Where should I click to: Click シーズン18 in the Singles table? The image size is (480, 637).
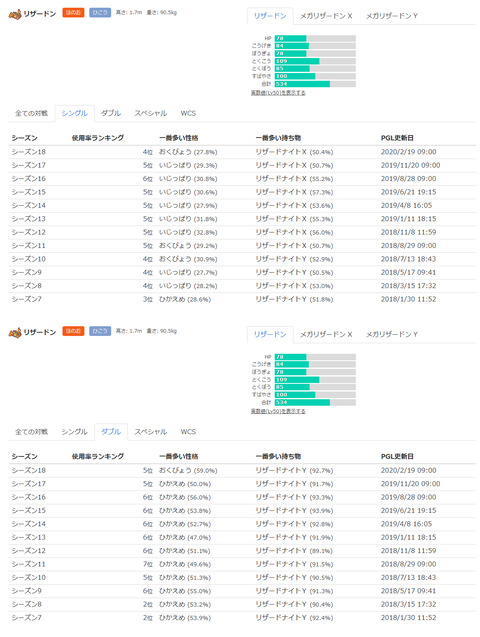point(28,152)
